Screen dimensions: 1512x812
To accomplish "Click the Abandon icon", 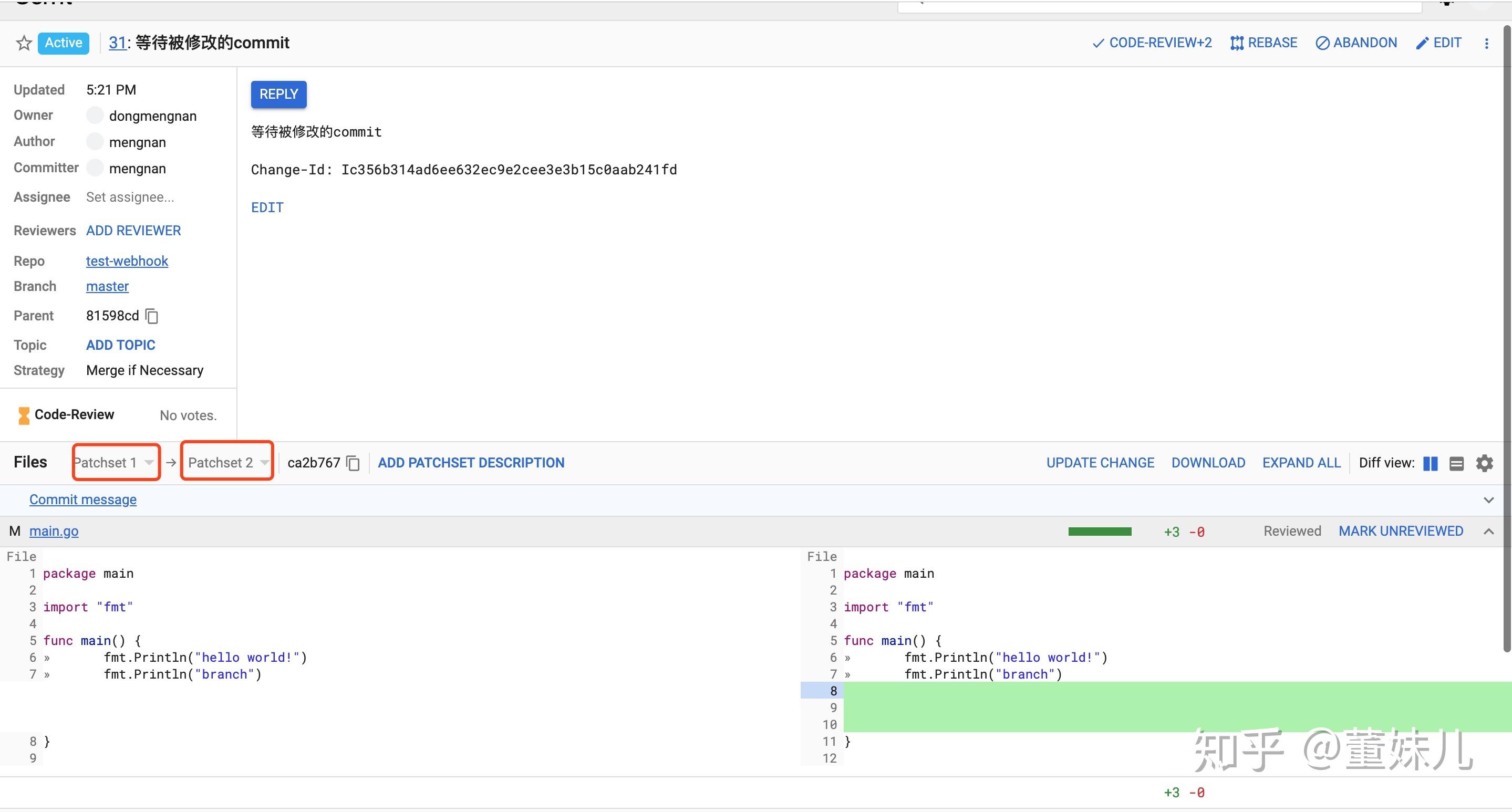I will coord(1322,43).
